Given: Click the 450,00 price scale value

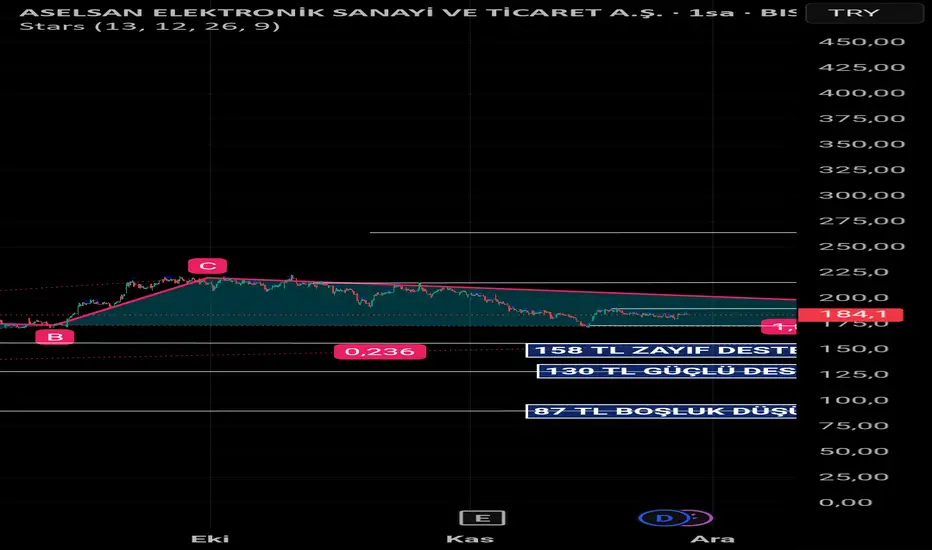Looking at the screenshot, I should (x=862, y=42).
